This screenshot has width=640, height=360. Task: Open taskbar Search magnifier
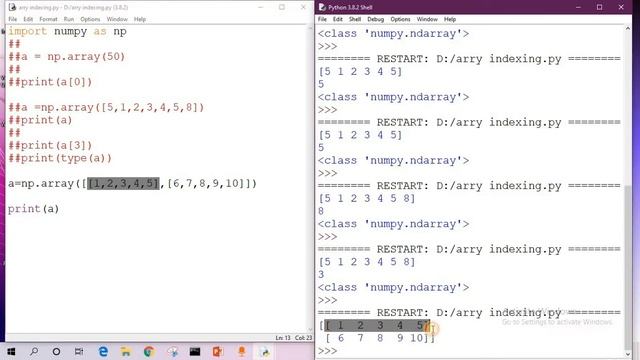pyautogui.click(x=34, y=351)
